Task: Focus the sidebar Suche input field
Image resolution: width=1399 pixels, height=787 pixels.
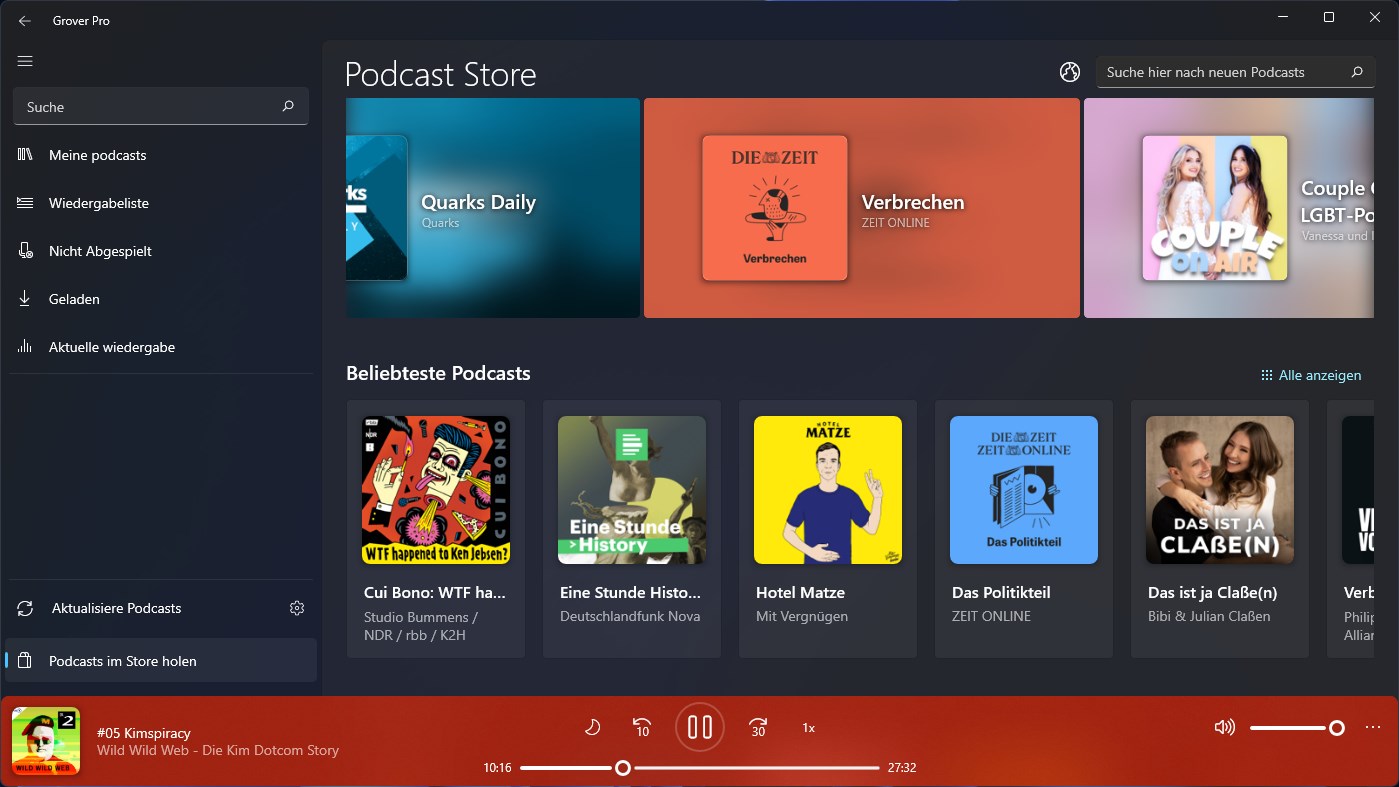Action: click(x=160, y=106)
